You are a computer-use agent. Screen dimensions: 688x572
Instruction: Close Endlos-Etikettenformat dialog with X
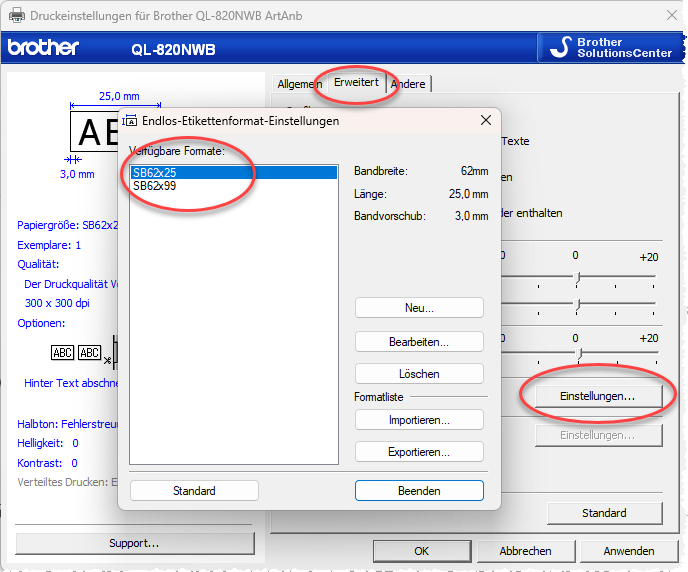[486, 120]
